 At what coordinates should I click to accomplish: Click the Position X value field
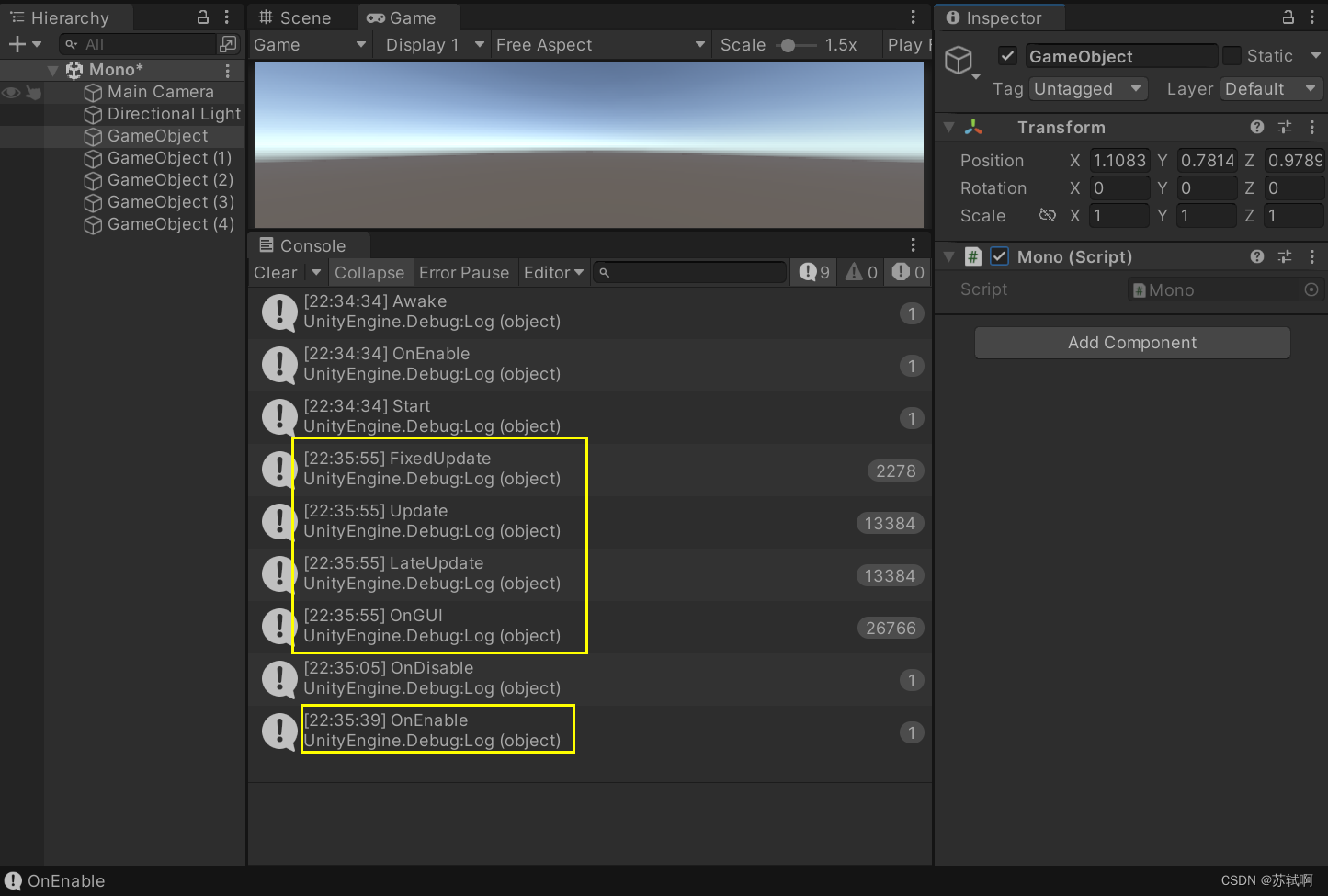click(x=1118, y=160)
